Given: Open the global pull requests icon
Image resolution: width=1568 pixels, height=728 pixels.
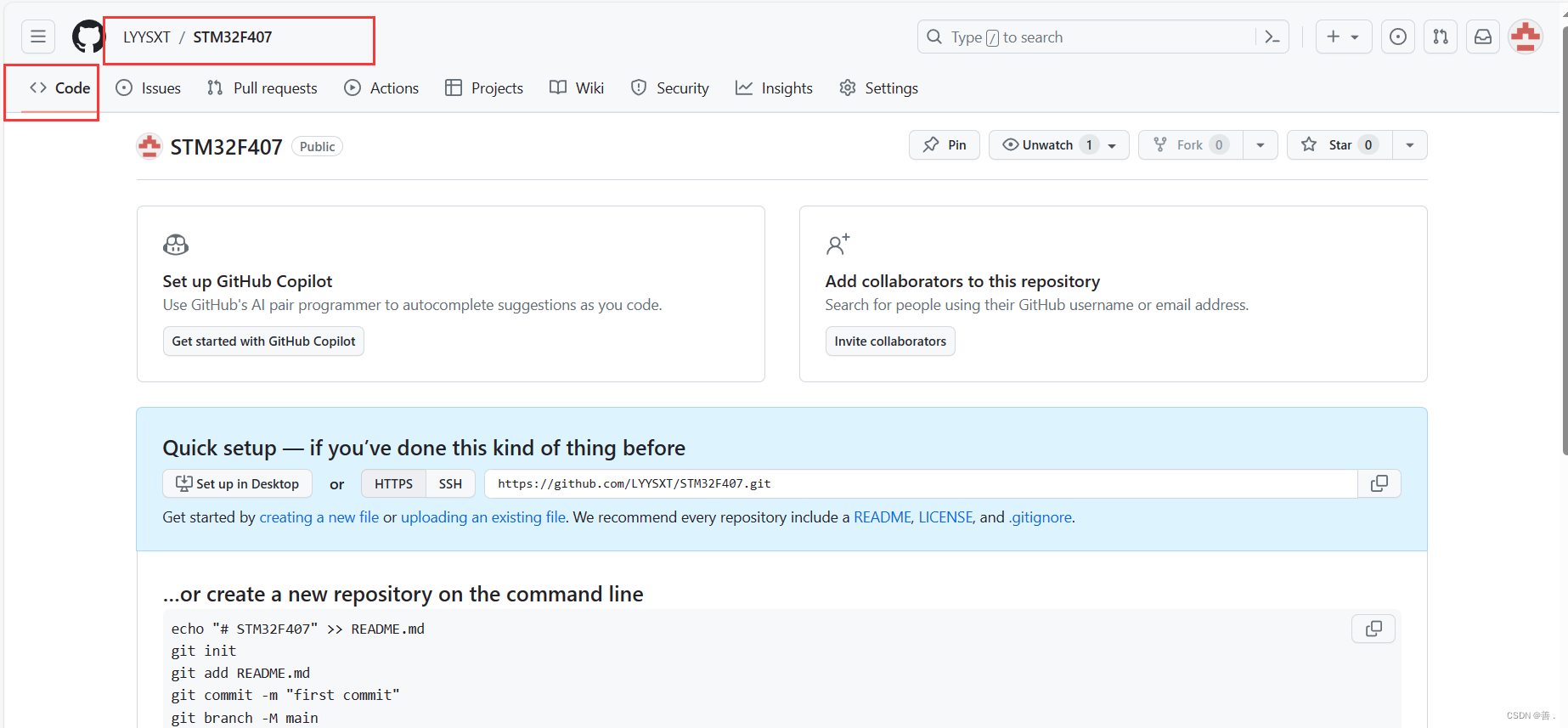Looking at the screenshot, I should click(1441, 37).
